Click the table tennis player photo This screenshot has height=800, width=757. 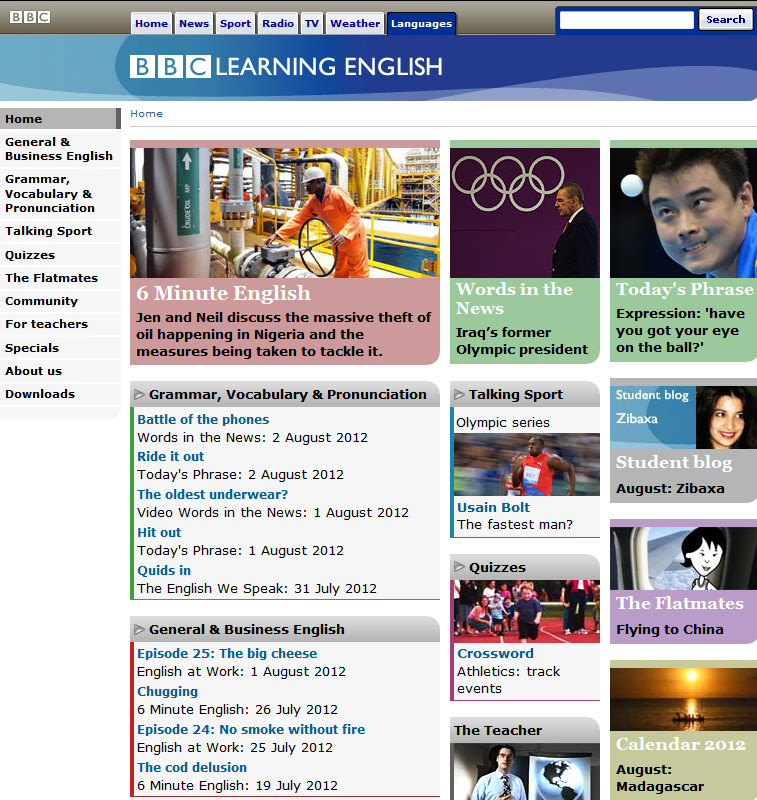pos(684,213)
